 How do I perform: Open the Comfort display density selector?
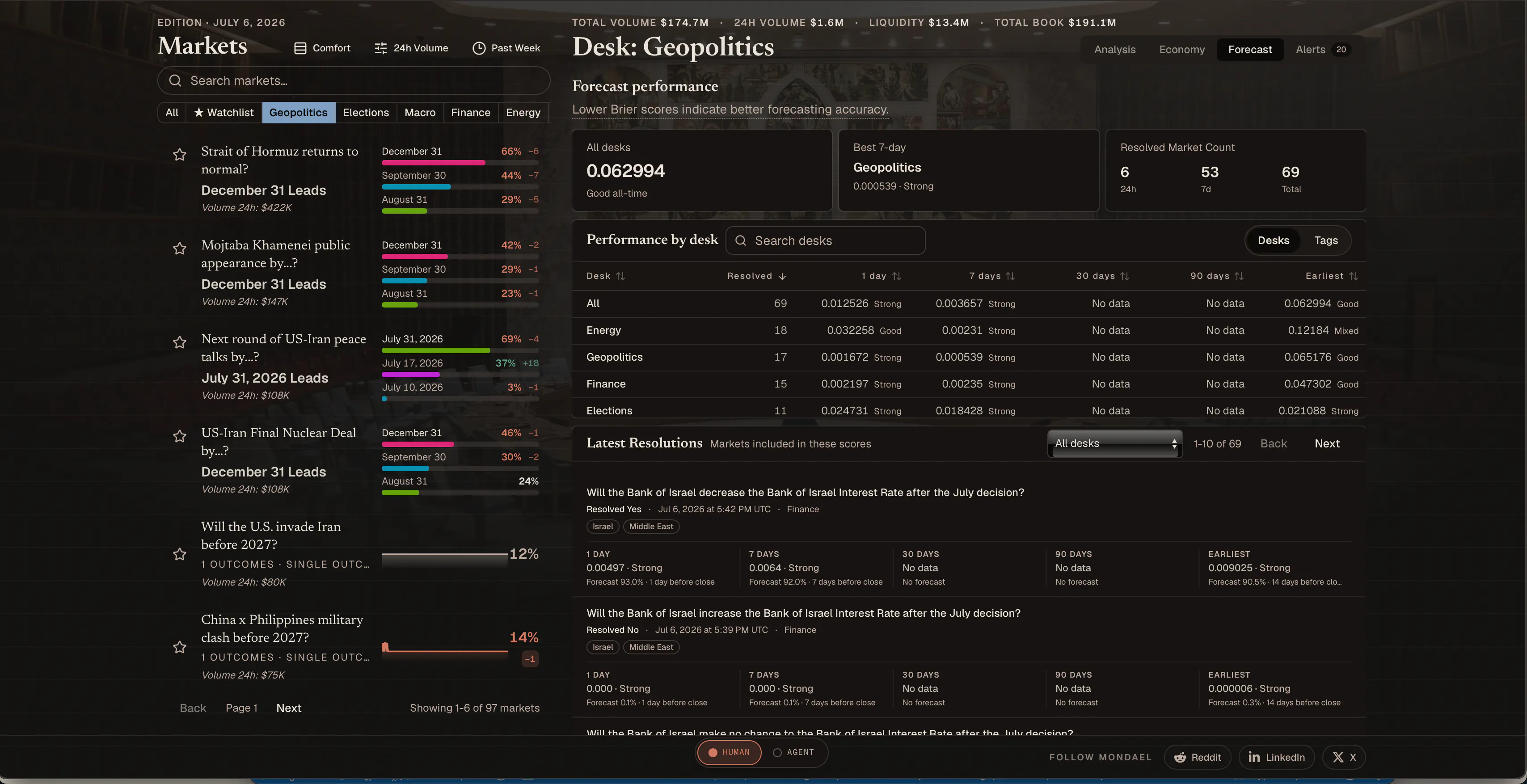click(x=322, y=48)
